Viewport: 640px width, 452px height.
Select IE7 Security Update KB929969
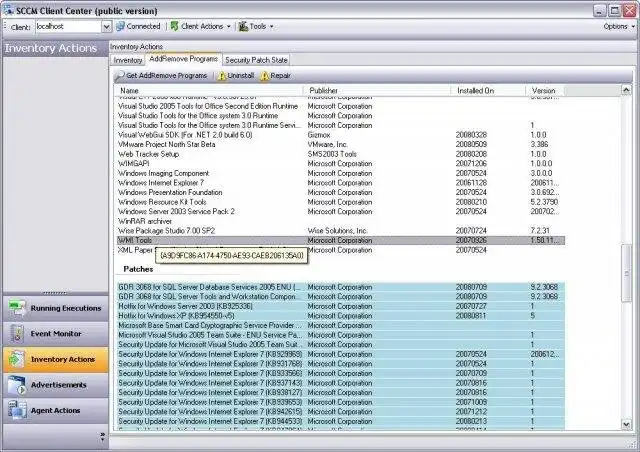pos(341,354)
